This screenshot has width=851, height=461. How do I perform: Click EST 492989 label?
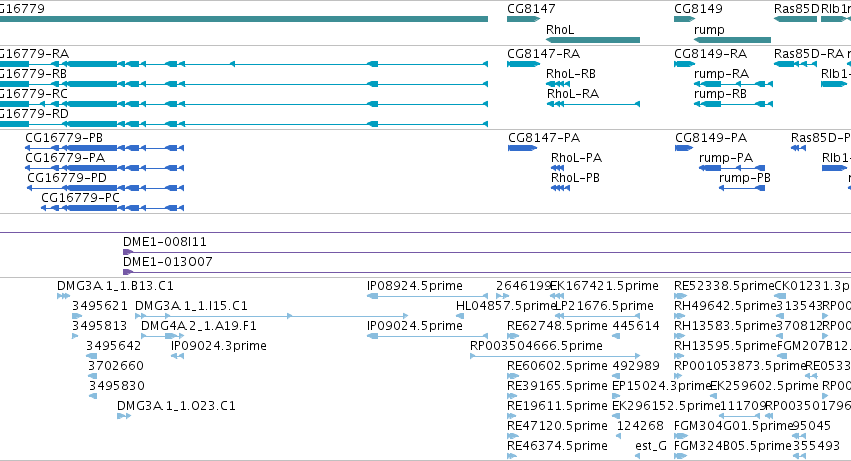coord(636,367)
